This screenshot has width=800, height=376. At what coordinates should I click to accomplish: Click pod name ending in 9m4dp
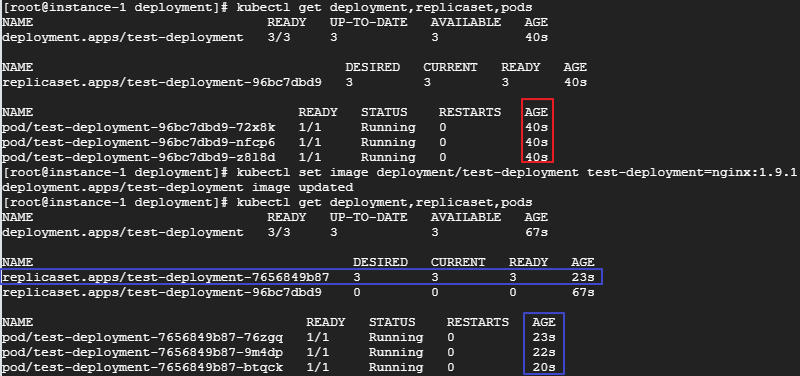(x=143, y=353)
